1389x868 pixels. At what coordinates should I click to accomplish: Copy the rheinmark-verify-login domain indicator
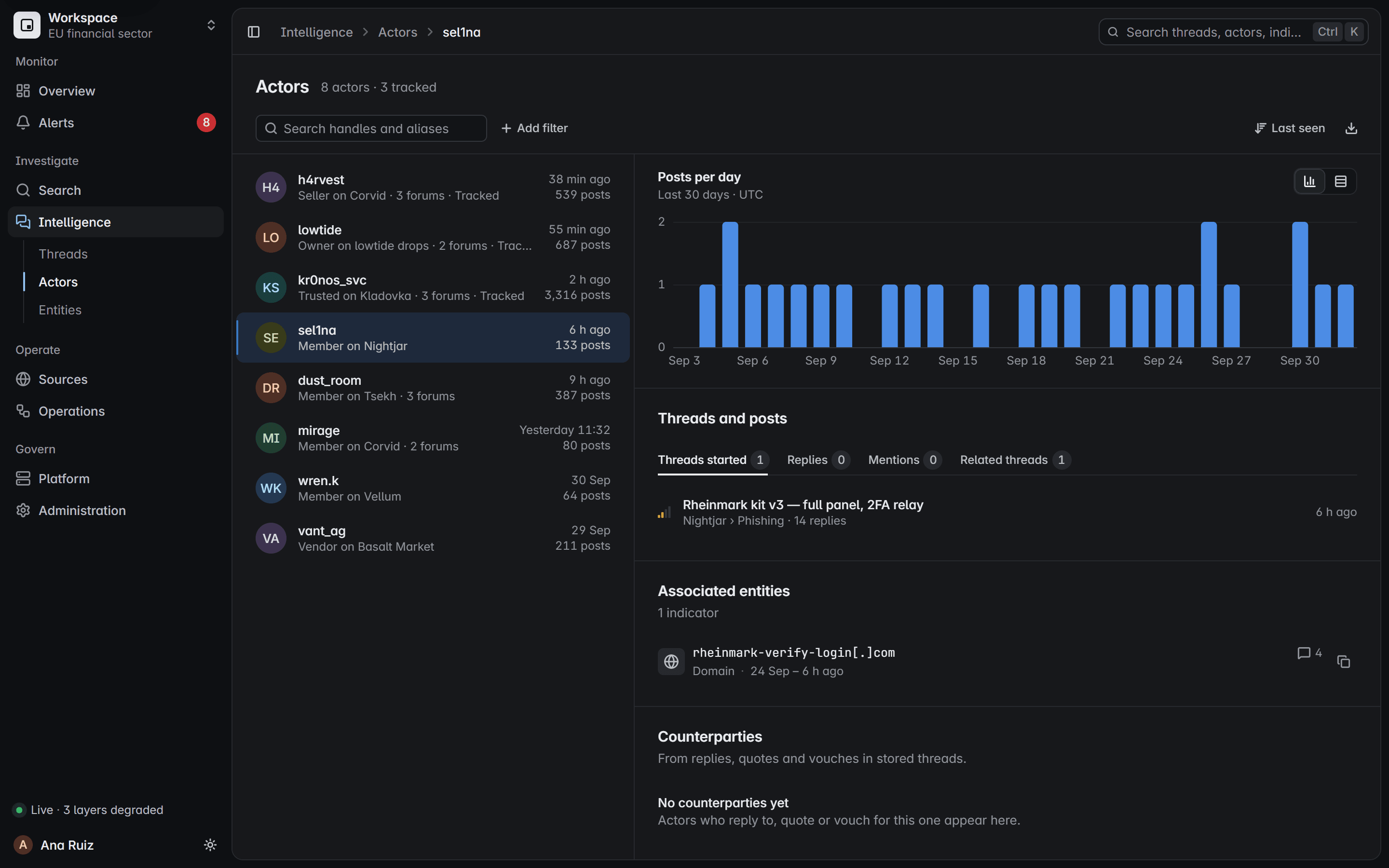pos(1343,661)
